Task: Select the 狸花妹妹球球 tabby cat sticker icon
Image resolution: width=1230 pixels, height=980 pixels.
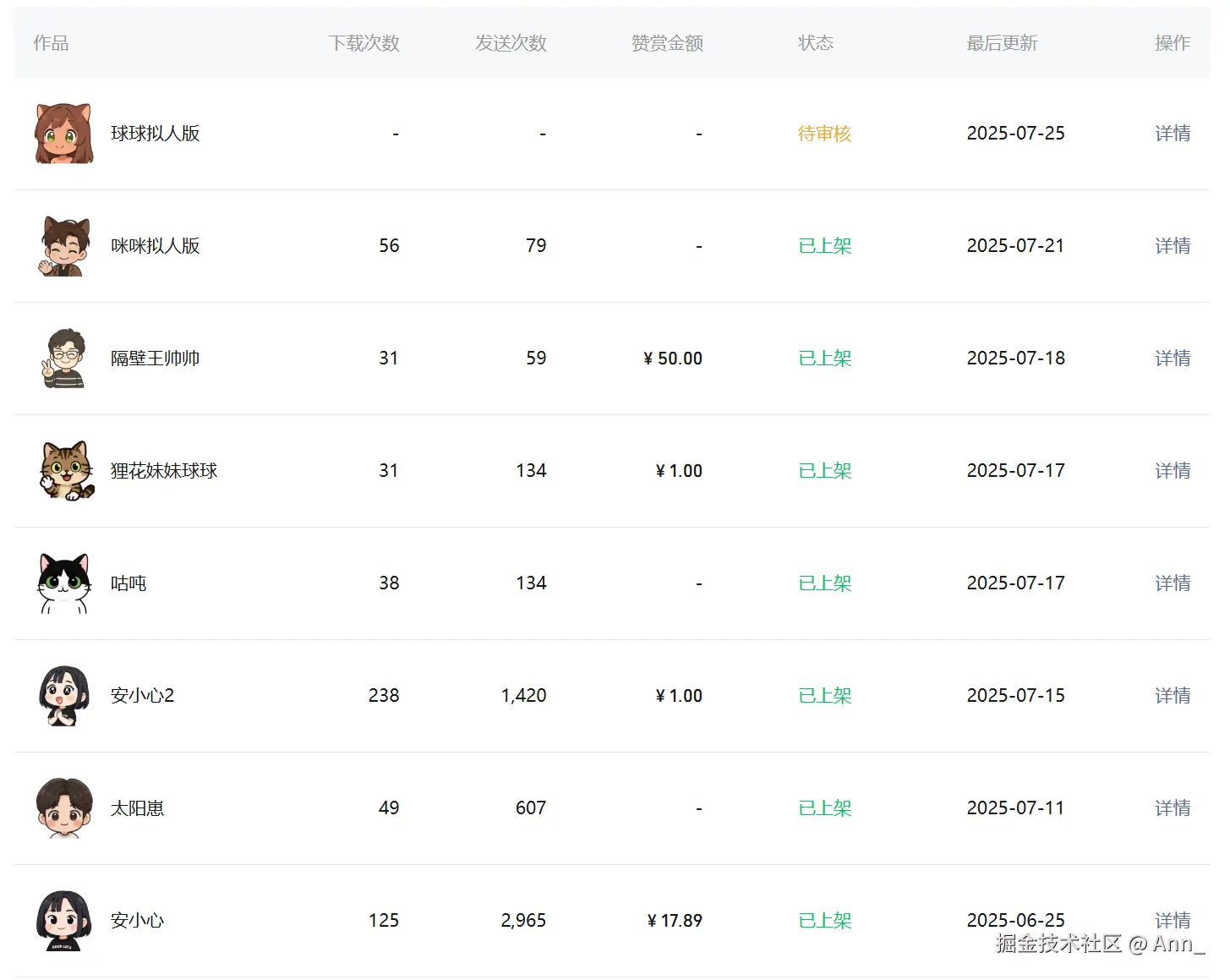Action: 66,471
